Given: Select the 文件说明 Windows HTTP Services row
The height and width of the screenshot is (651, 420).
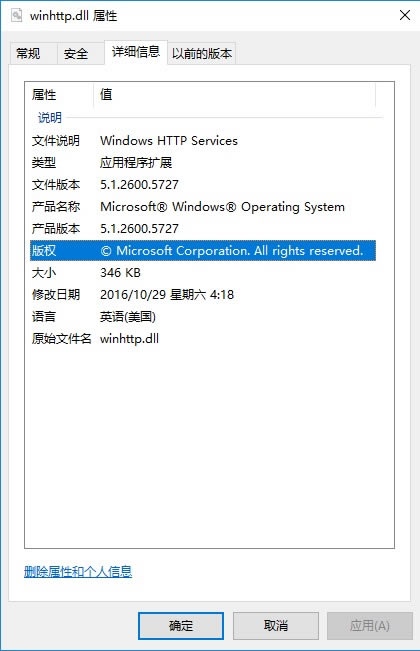Looking at the screenshot, I should pyautogui.click(x=203, y=141).
